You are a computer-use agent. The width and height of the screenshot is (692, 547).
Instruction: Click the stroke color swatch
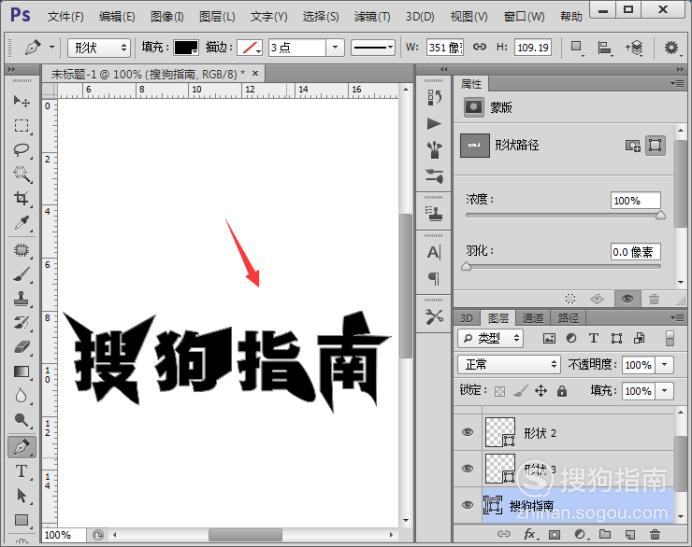(x=249, y=47)
